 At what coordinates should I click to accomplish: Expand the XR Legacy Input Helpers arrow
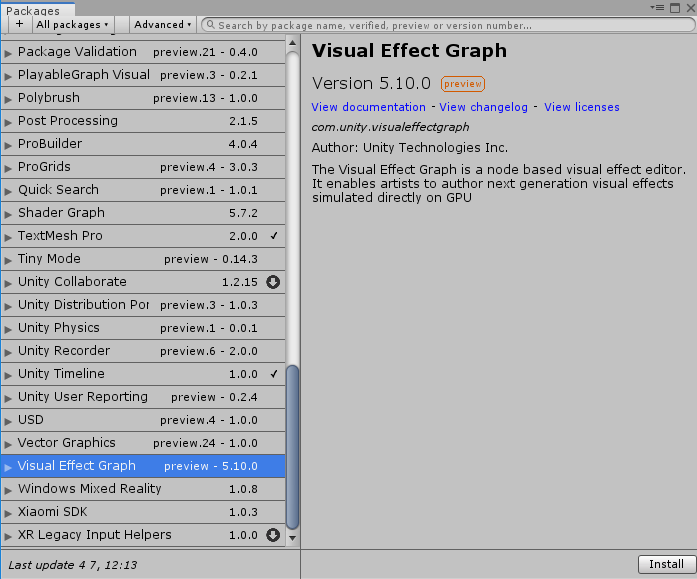point(8,536)
